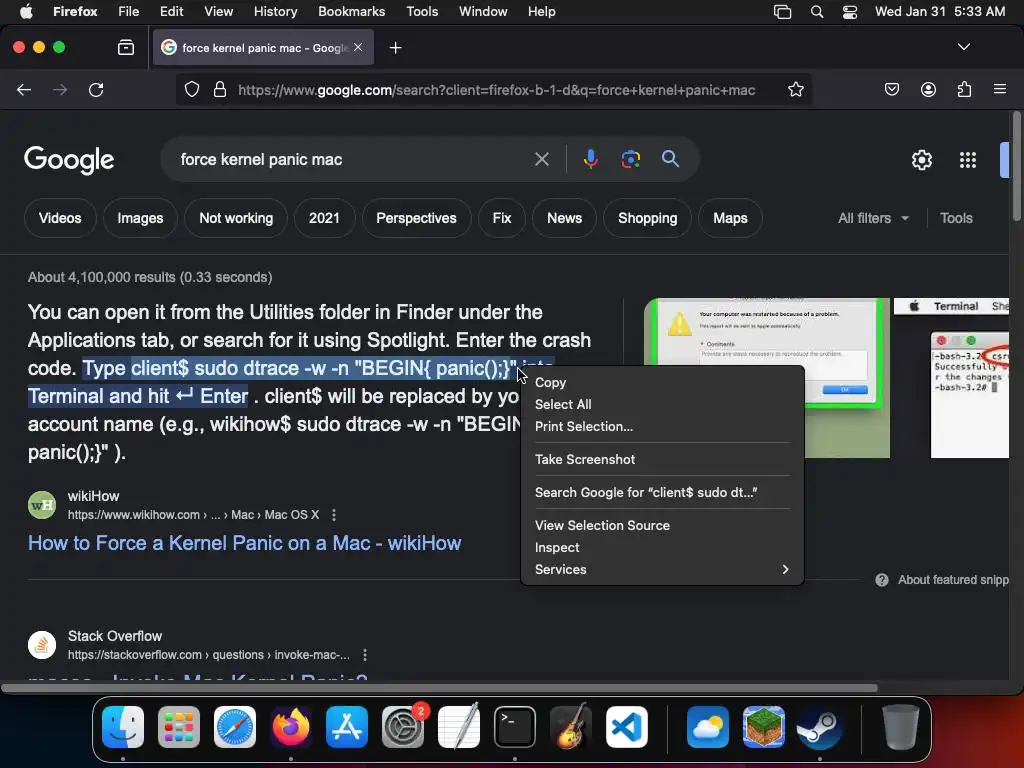Start voice search with microphone

[x=590, y=159]
